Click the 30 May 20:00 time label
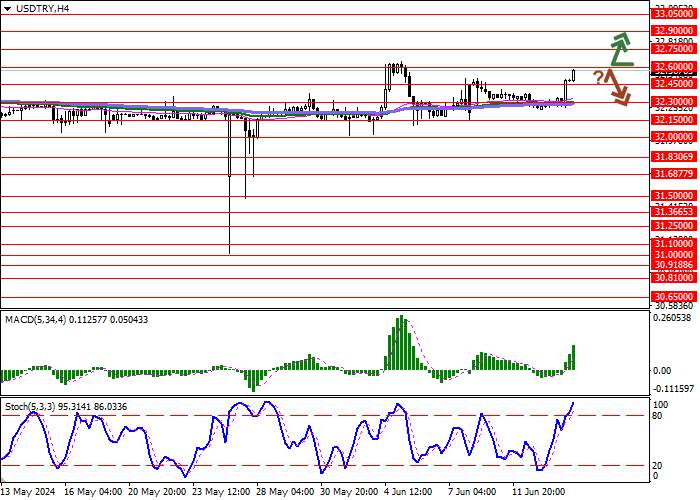 coord(350,492)
